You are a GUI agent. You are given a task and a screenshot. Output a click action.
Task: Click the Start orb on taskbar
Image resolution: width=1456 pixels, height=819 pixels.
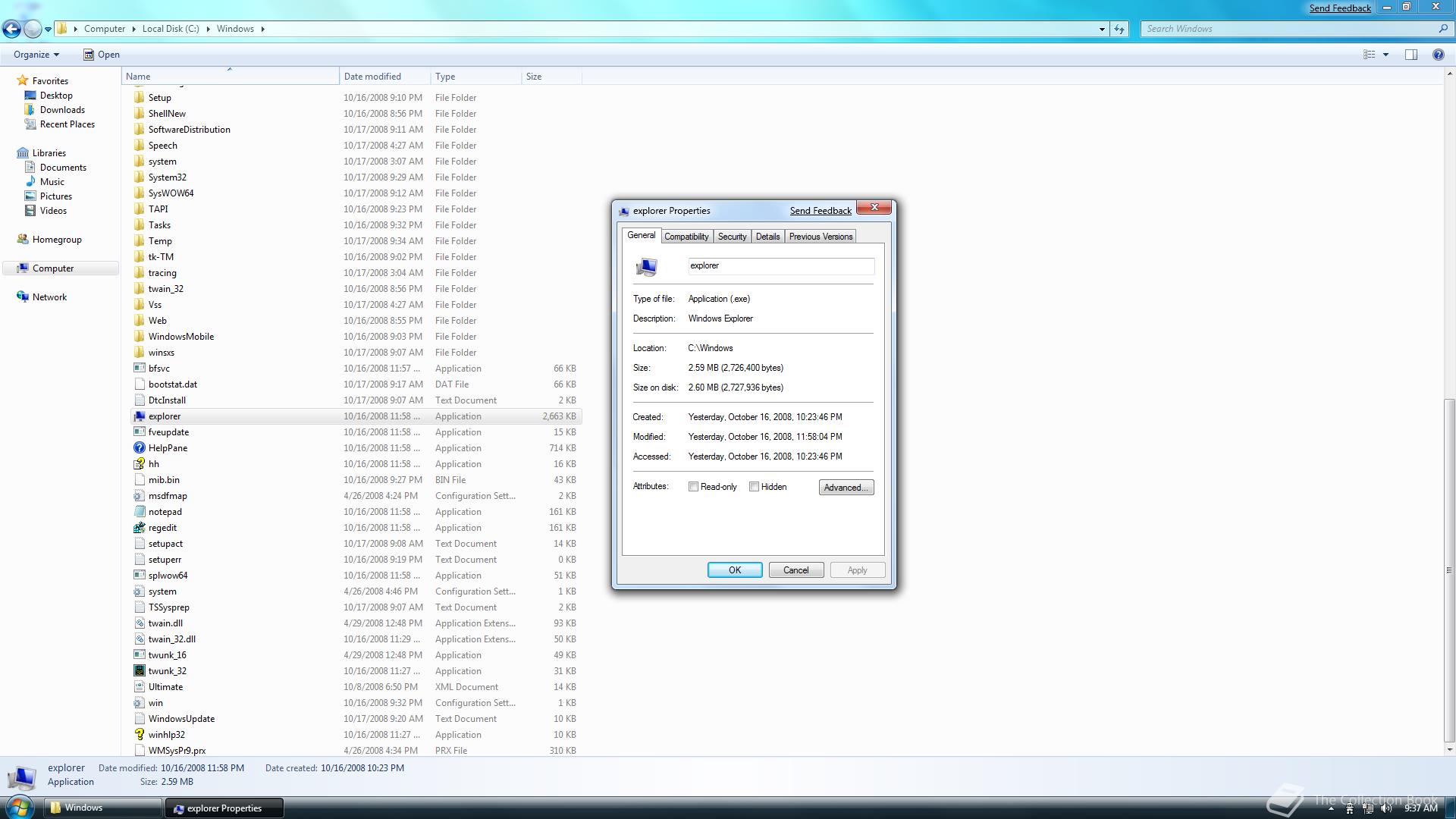pyautogui.click(x=18, y=807)
